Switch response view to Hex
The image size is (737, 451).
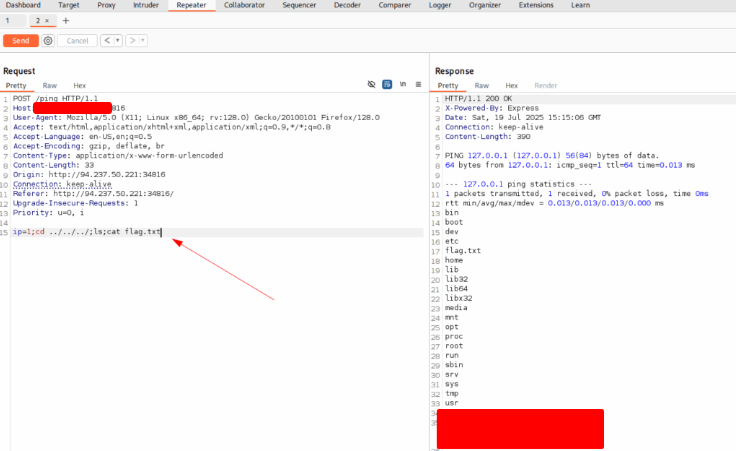511,86
